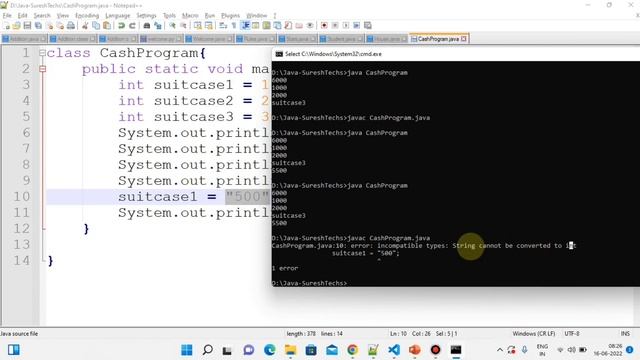Viewport: 640px width, 360px height.
Task: Open Find with the binoculars icon
Action: pos(147,25)
